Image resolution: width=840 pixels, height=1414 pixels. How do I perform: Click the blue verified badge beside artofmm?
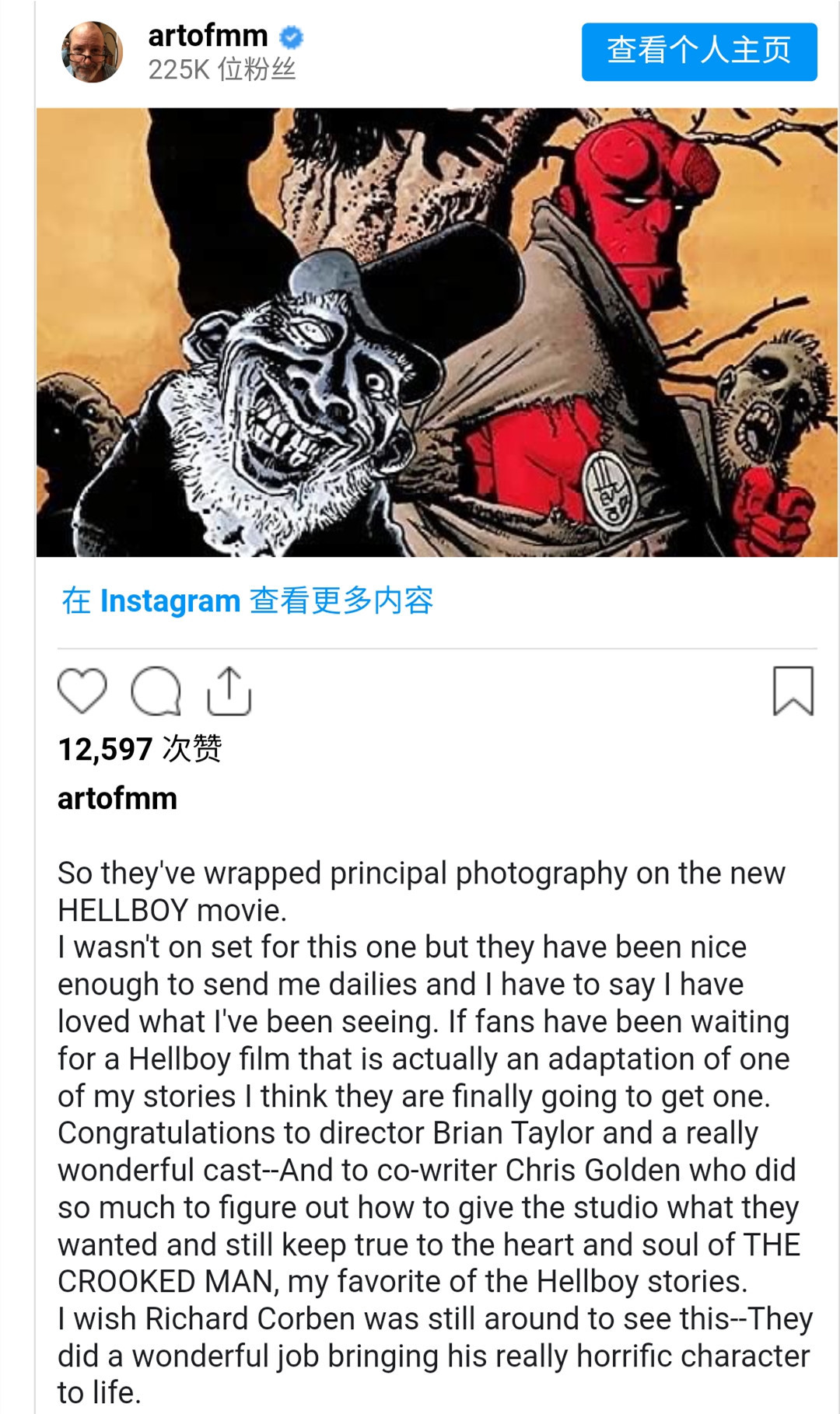[x=291, y=37]
